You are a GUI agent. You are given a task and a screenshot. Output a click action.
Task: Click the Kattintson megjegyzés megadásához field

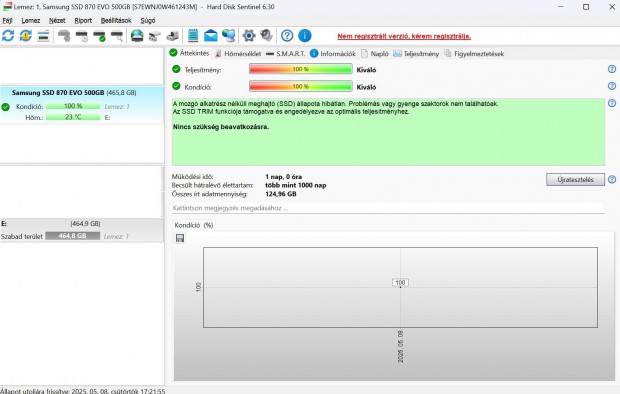388,208
